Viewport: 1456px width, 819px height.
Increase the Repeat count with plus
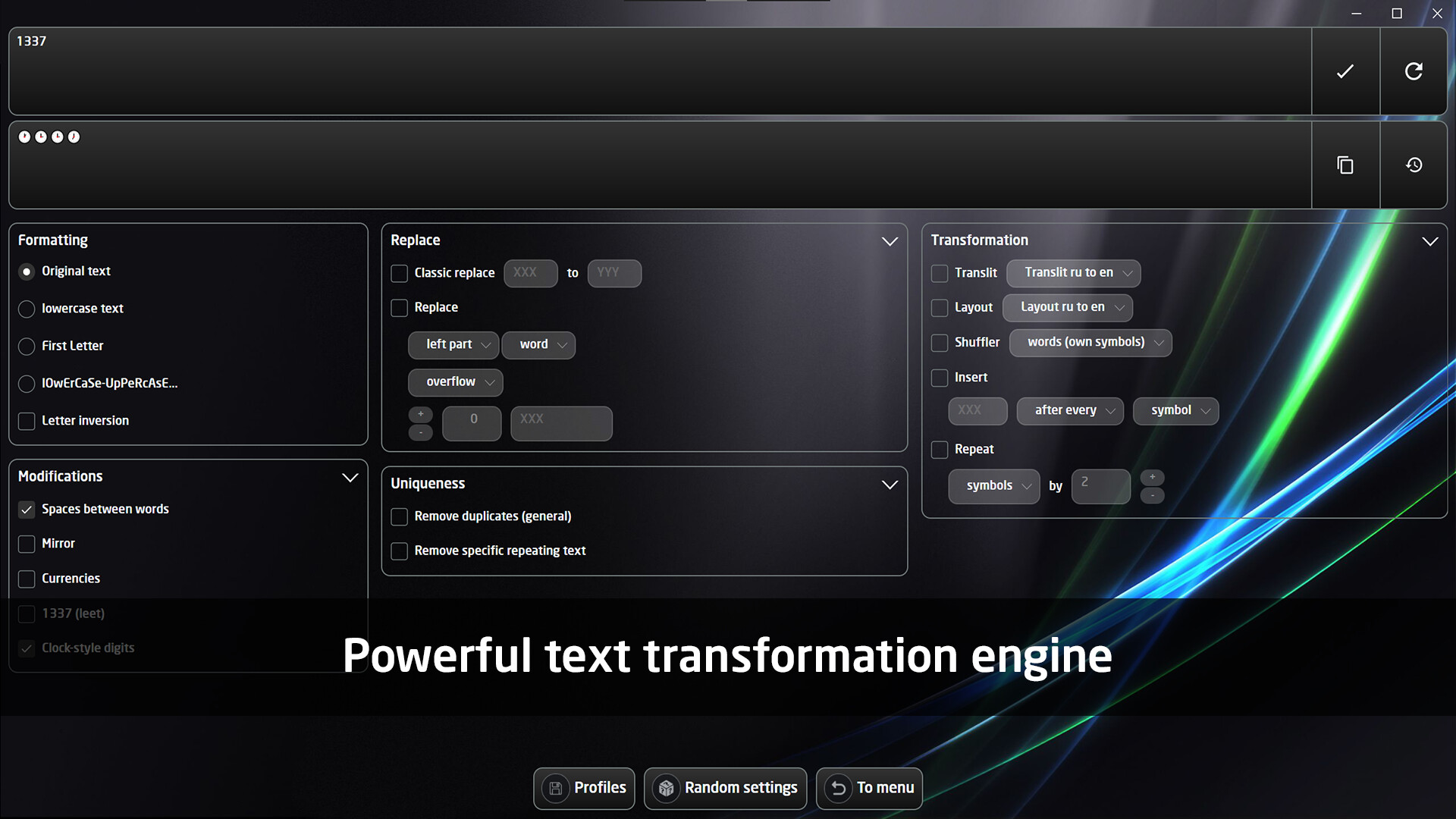tap(1152, 477)
